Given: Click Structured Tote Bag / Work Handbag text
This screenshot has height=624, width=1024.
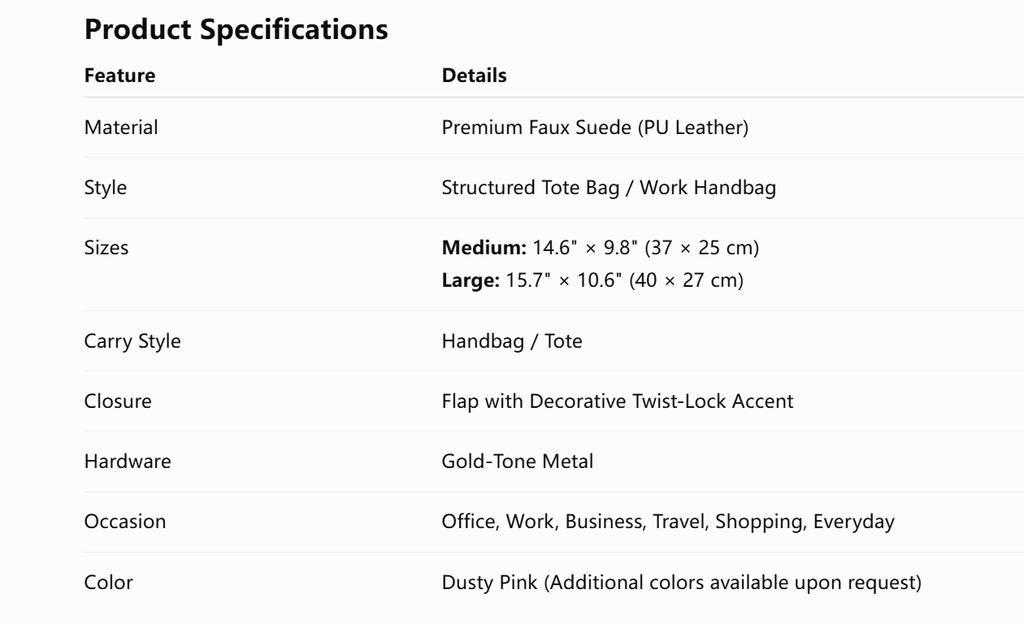Looking at the screenshot, I should tap(609, 188).
